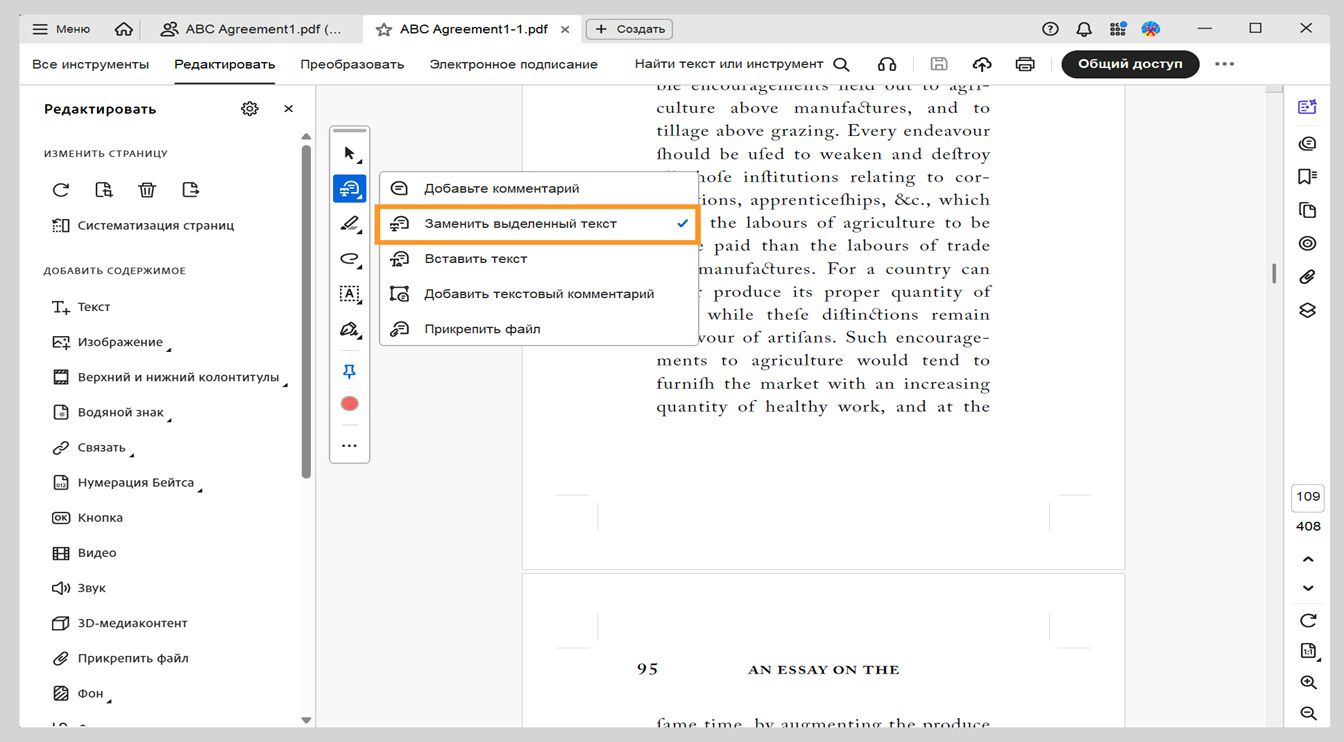Select 3D-медиаконтент tool

[x=119, y=623]
